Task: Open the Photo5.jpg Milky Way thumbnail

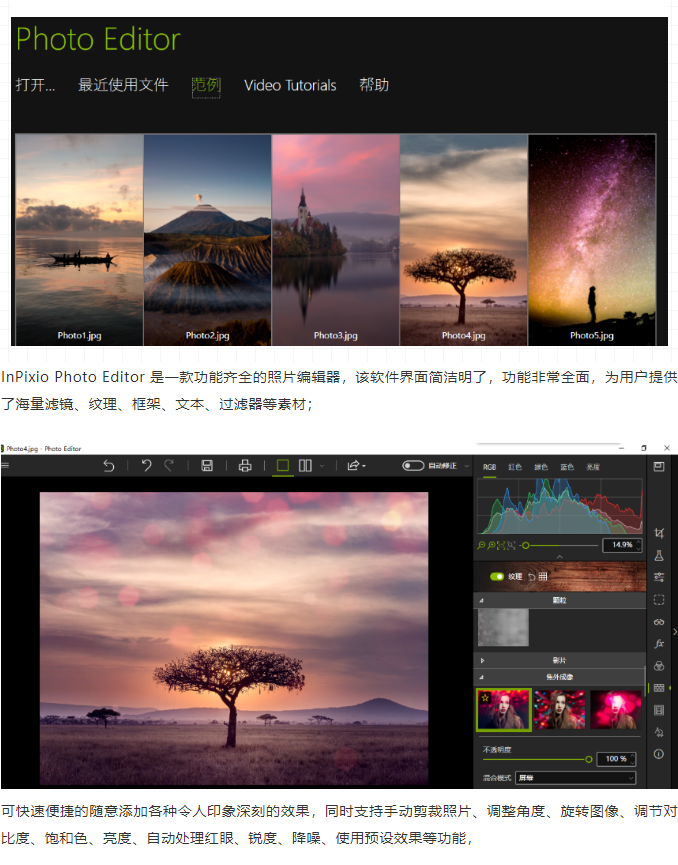Action: [x=592, y=240]
